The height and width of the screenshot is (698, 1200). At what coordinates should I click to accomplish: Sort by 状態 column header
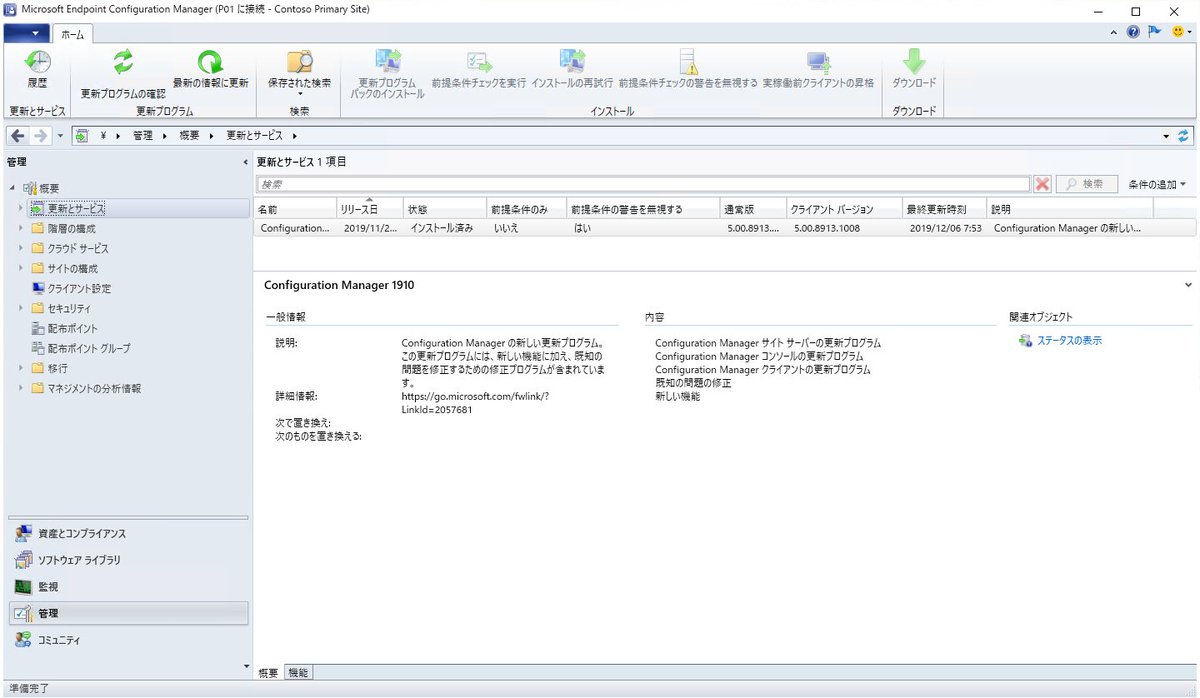444,210
